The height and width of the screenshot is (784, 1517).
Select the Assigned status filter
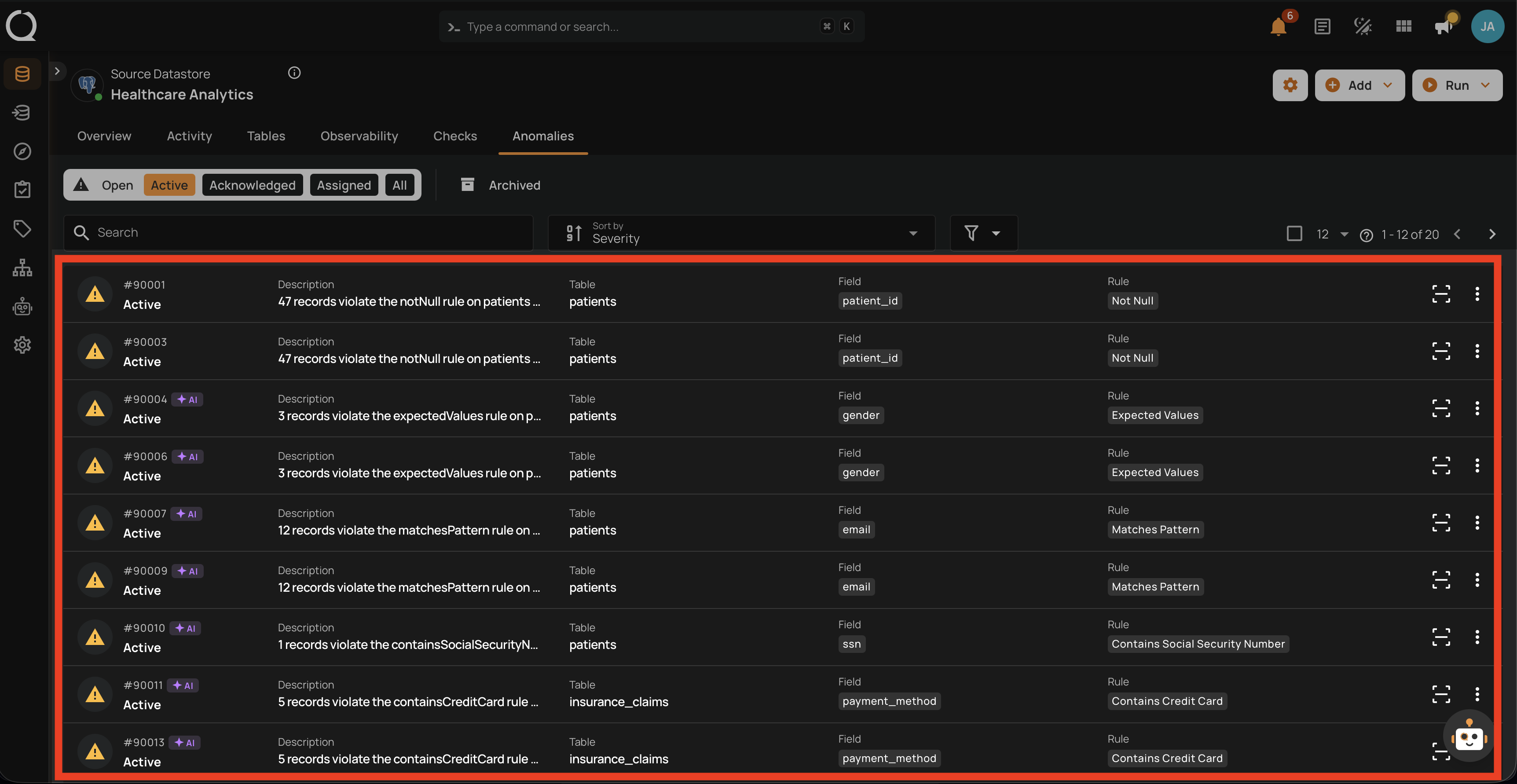click(x=344, y=185)
